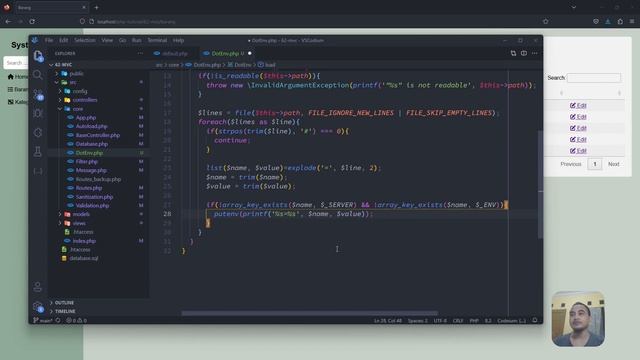The width and height of the screenshot is (640, 360).
Task: Click the Ln Col cursor position in status bar
Action: pyautogui.click(x=388, y=320)
